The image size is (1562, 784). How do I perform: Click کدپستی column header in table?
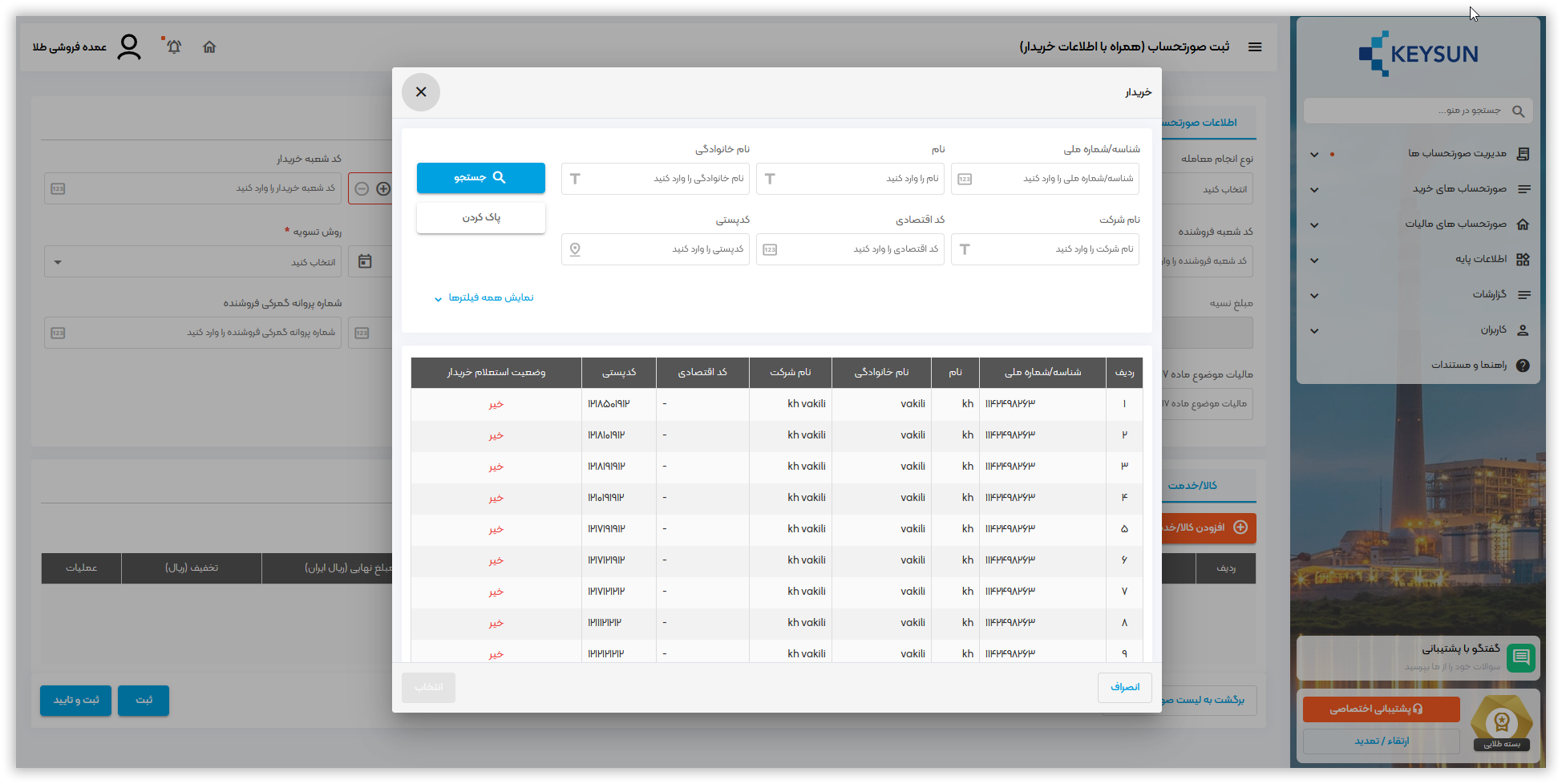coord(619,373)
